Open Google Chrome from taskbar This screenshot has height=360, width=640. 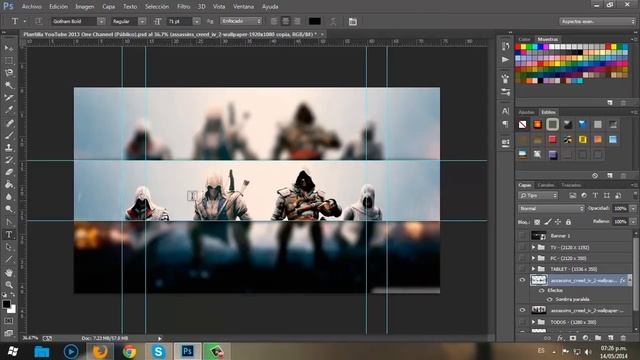(x=130, y=351)
